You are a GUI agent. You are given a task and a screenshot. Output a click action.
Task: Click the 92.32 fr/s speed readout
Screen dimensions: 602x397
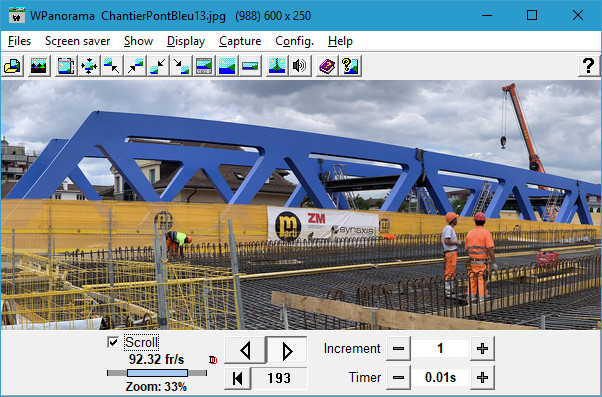pyautogui.click(x=156, y=359)
